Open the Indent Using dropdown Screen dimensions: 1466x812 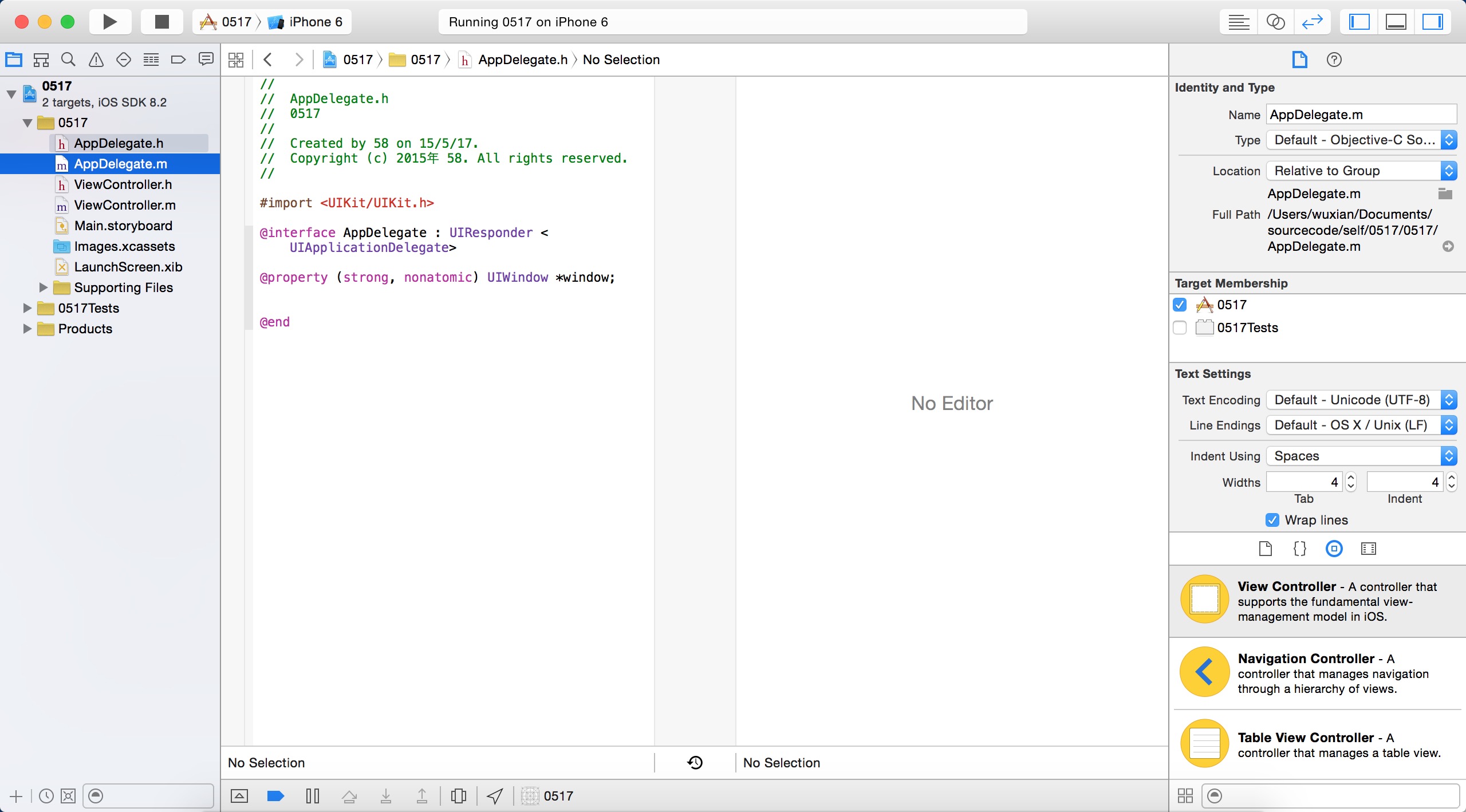(x=1361, y=456)
